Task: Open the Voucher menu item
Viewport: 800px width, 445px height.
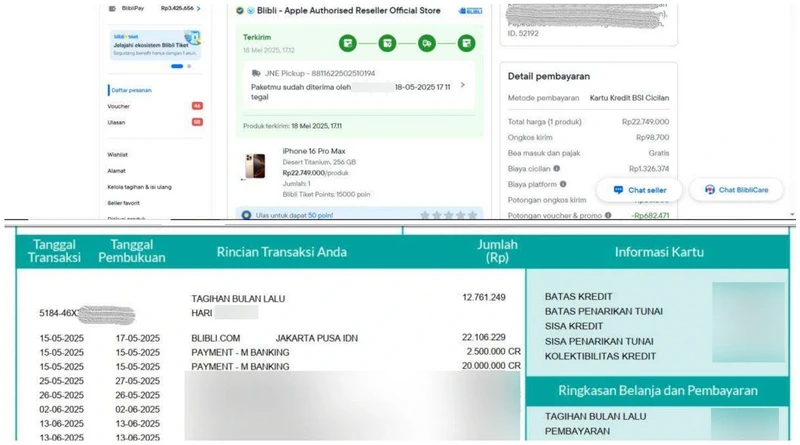Action: (118, 106)
